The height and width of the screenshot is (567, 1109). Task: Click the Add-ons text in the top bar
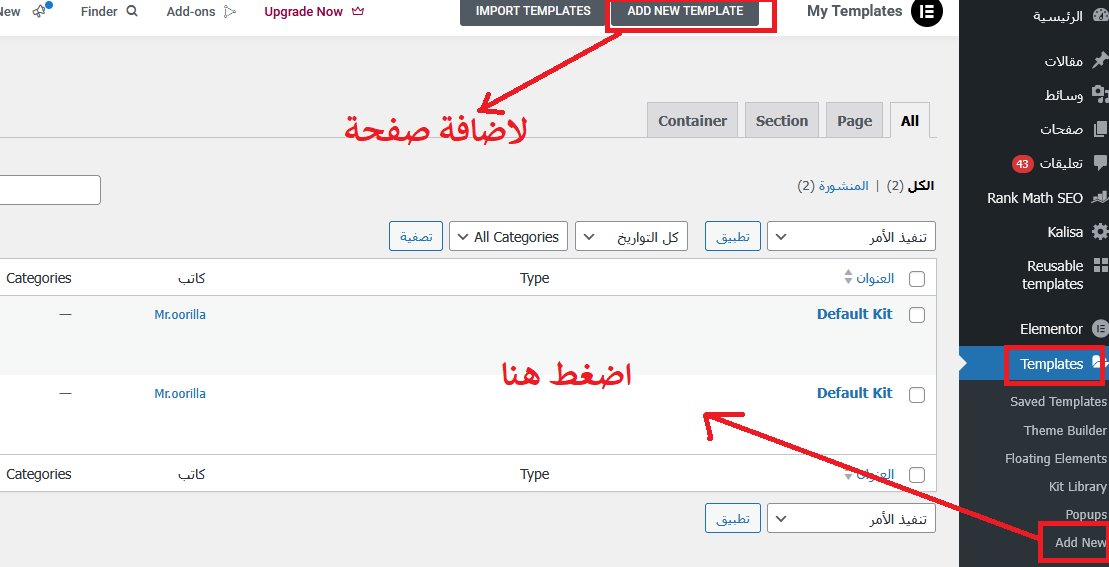191,11
